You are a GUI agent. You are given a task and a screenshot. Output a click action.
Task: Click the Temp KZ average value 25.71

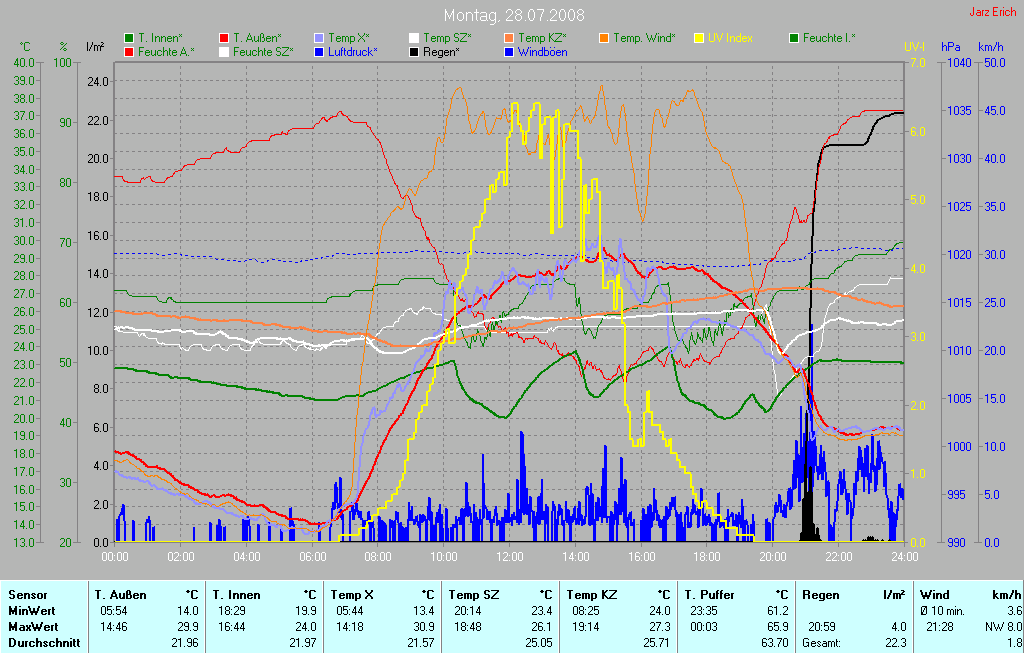point(657,643)
